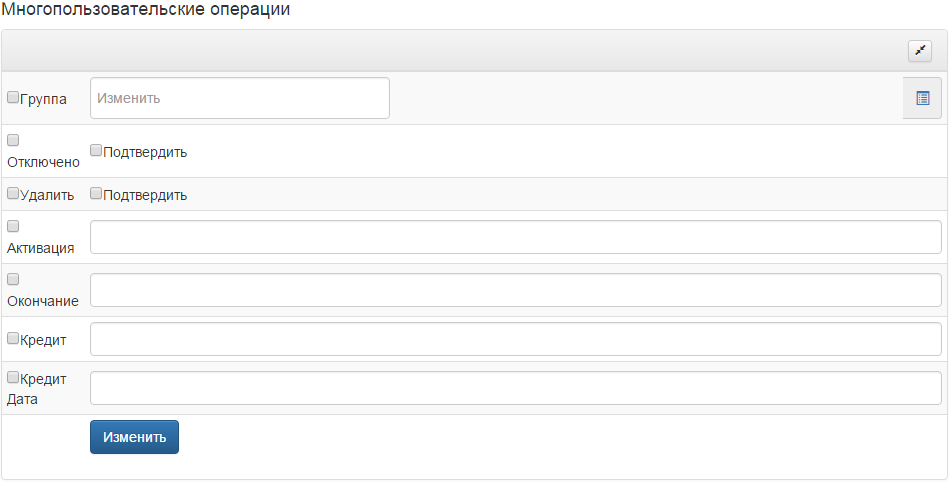
Task: Submit changes with the blue Изменить button
Action: (134, 437)
